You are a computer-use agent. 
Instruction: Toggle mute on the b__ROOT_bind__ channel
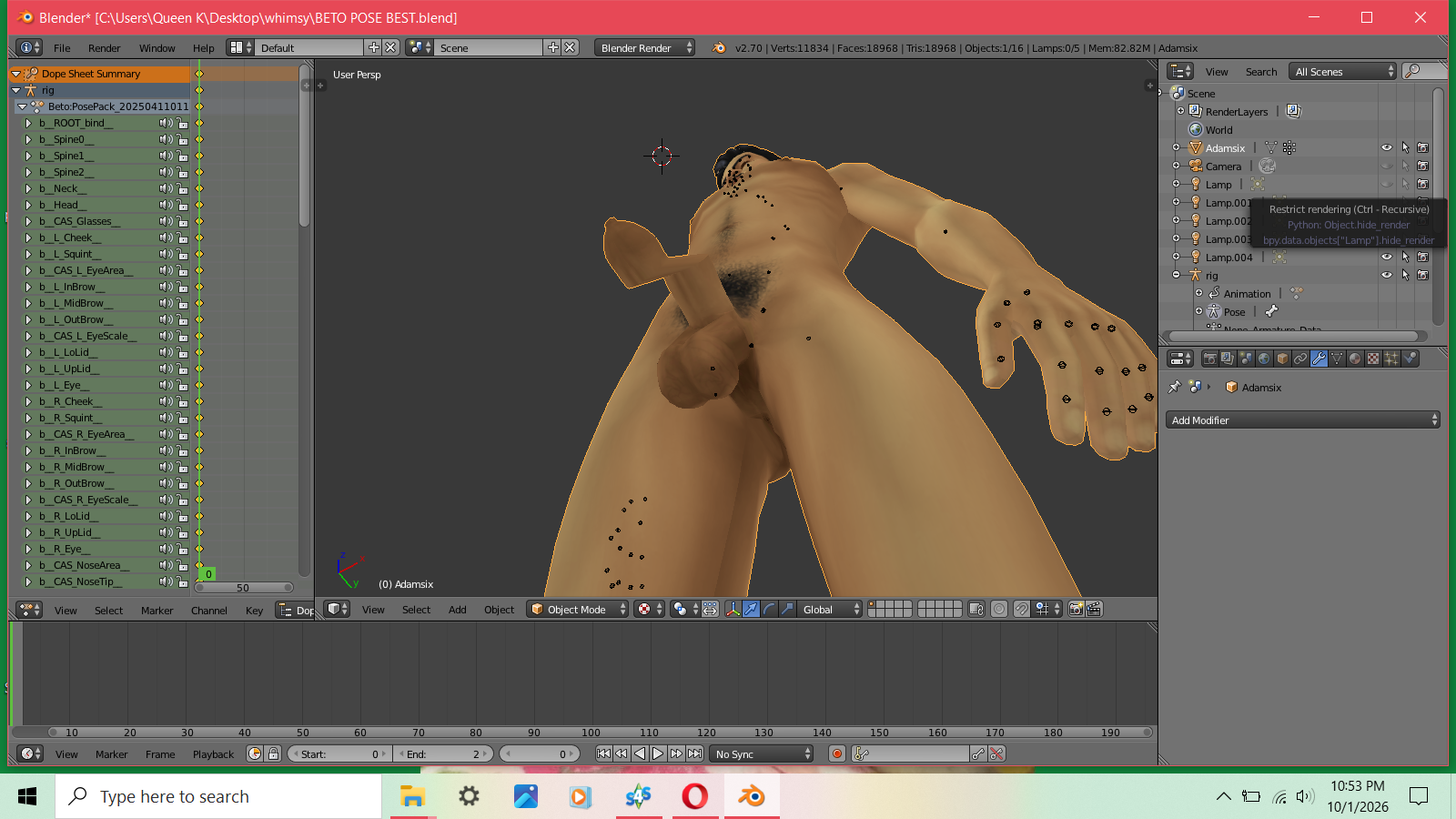[166, 123]
